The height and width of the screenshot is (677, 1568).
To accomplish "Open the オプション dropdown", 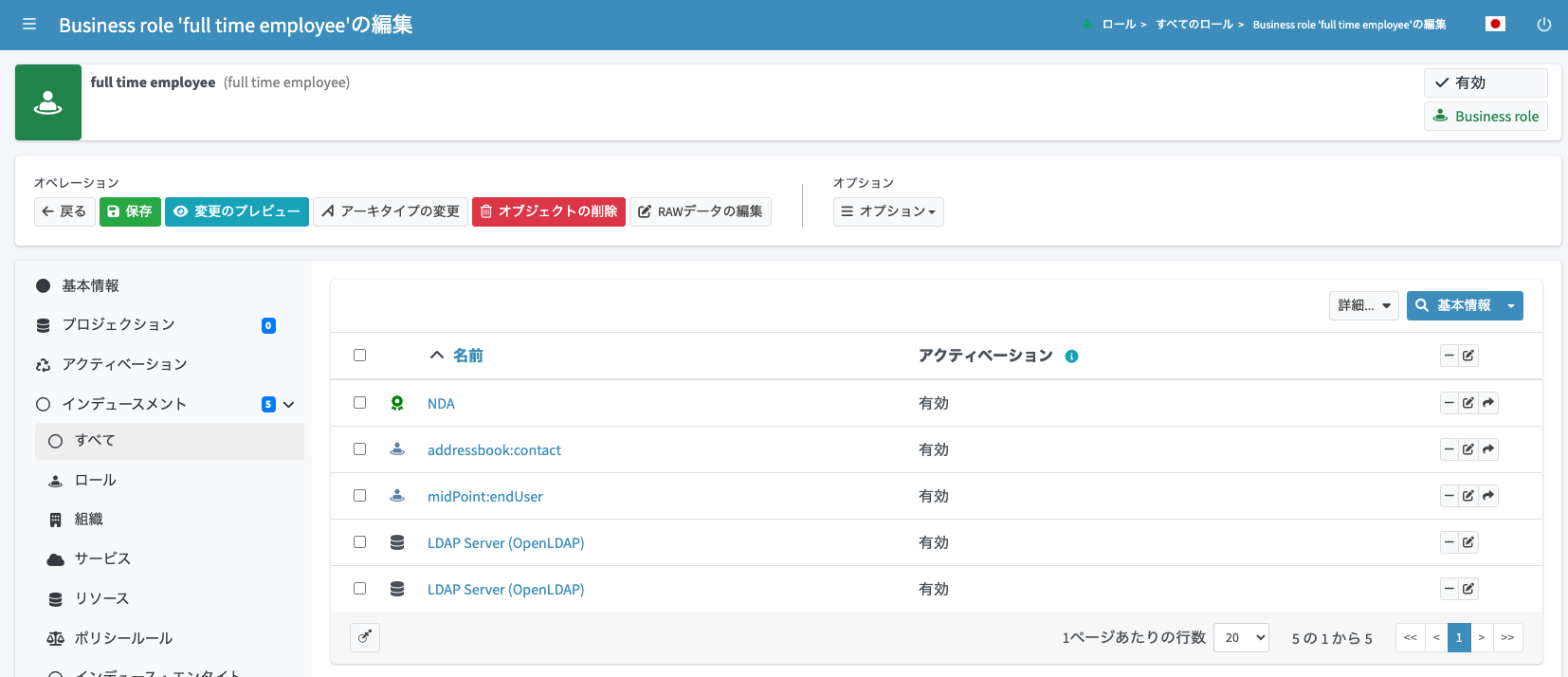I will pos(888,211).
